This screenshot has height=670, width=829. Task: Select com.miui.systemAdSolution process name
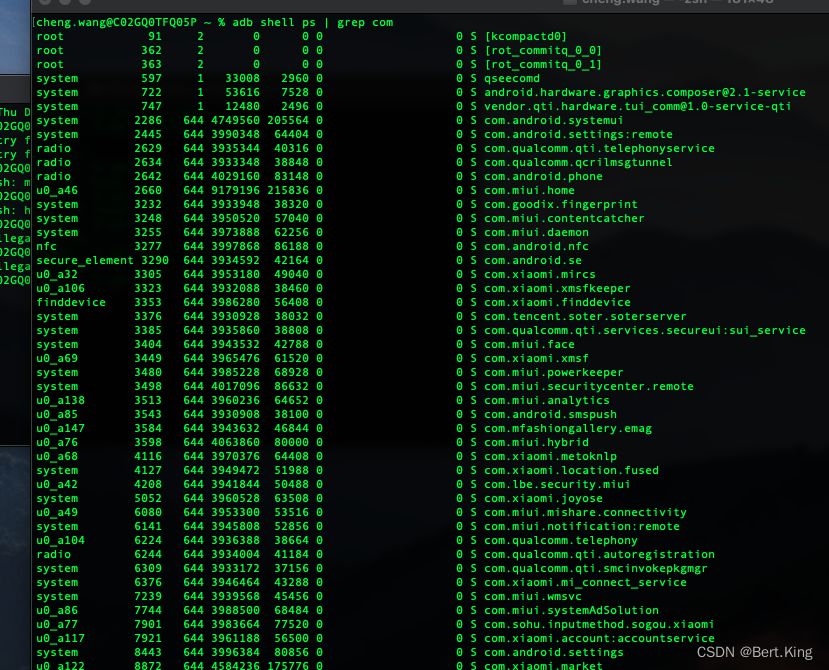[572, 611]
